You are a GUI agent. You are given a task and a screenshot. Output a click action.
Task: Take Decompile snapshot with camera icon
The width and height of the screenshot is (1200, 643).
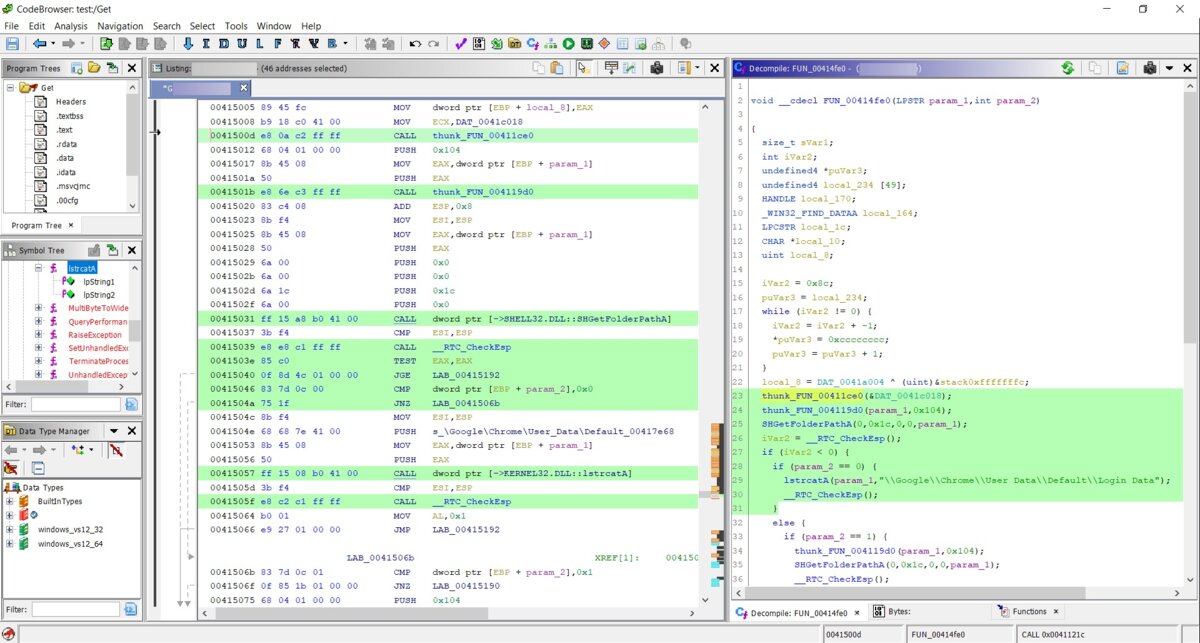1150,68
